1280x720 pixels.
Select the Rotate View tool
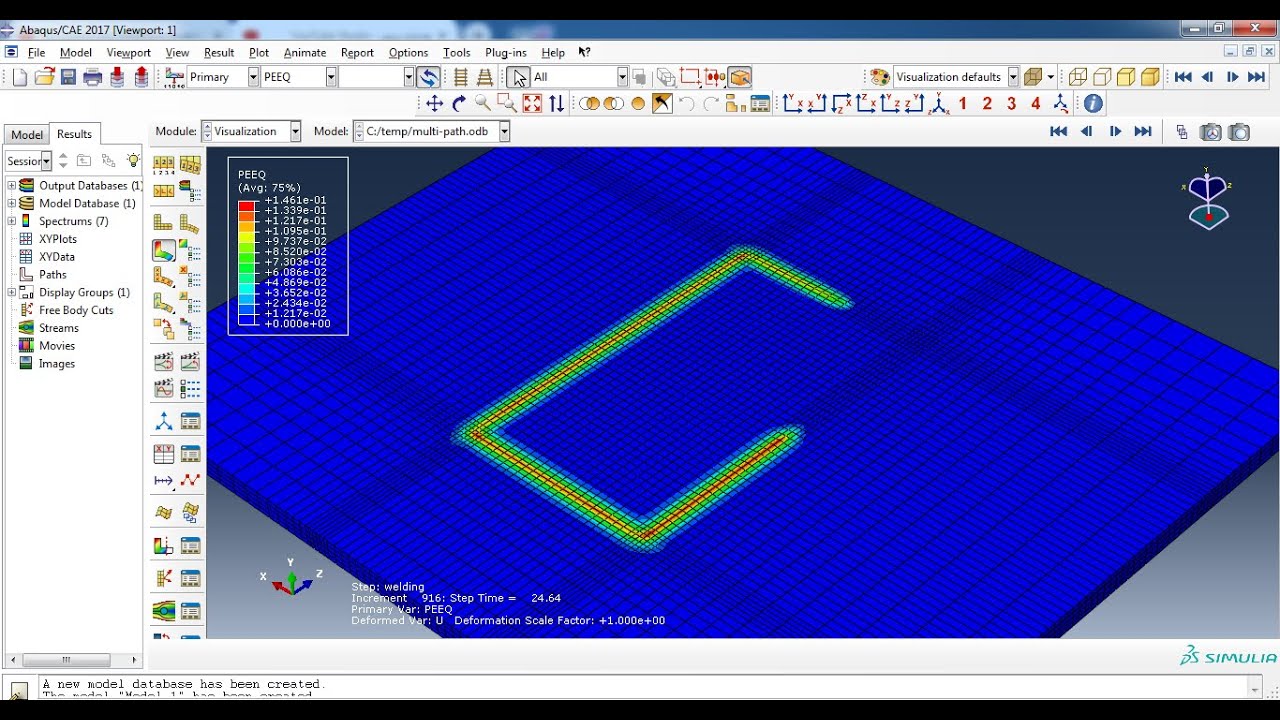pos(459,103)
